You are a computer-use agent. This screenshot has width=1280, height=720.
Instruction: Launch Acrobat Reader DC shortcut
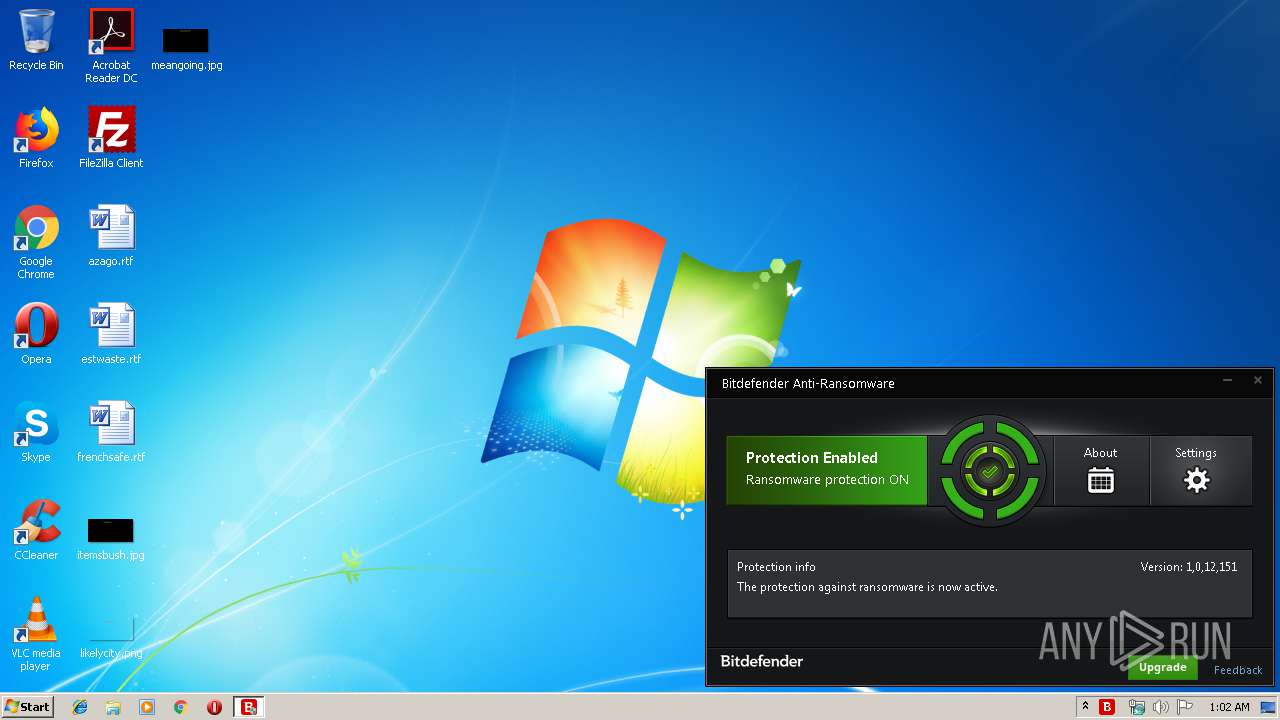[x=111, y=45]
